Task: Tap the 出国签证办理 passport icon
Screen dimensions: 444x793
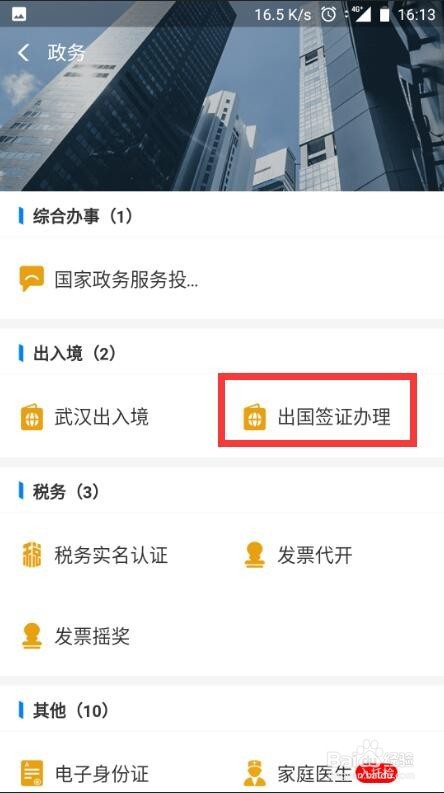Action: pyautogui.click(x=254, y=417)
